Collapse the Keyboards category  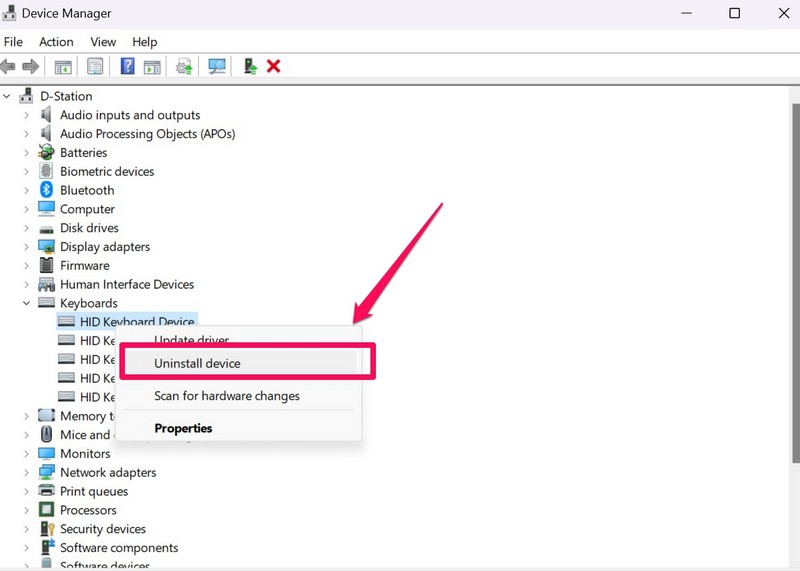[x=27, y=303]
